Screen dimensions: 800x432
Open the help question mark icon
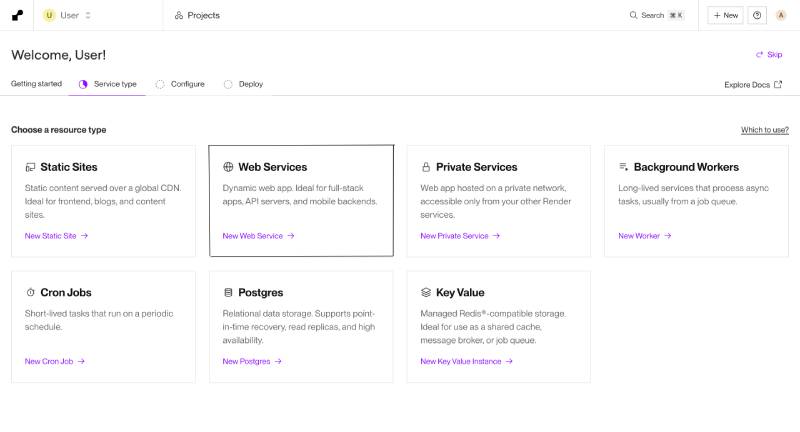point(757,15)
